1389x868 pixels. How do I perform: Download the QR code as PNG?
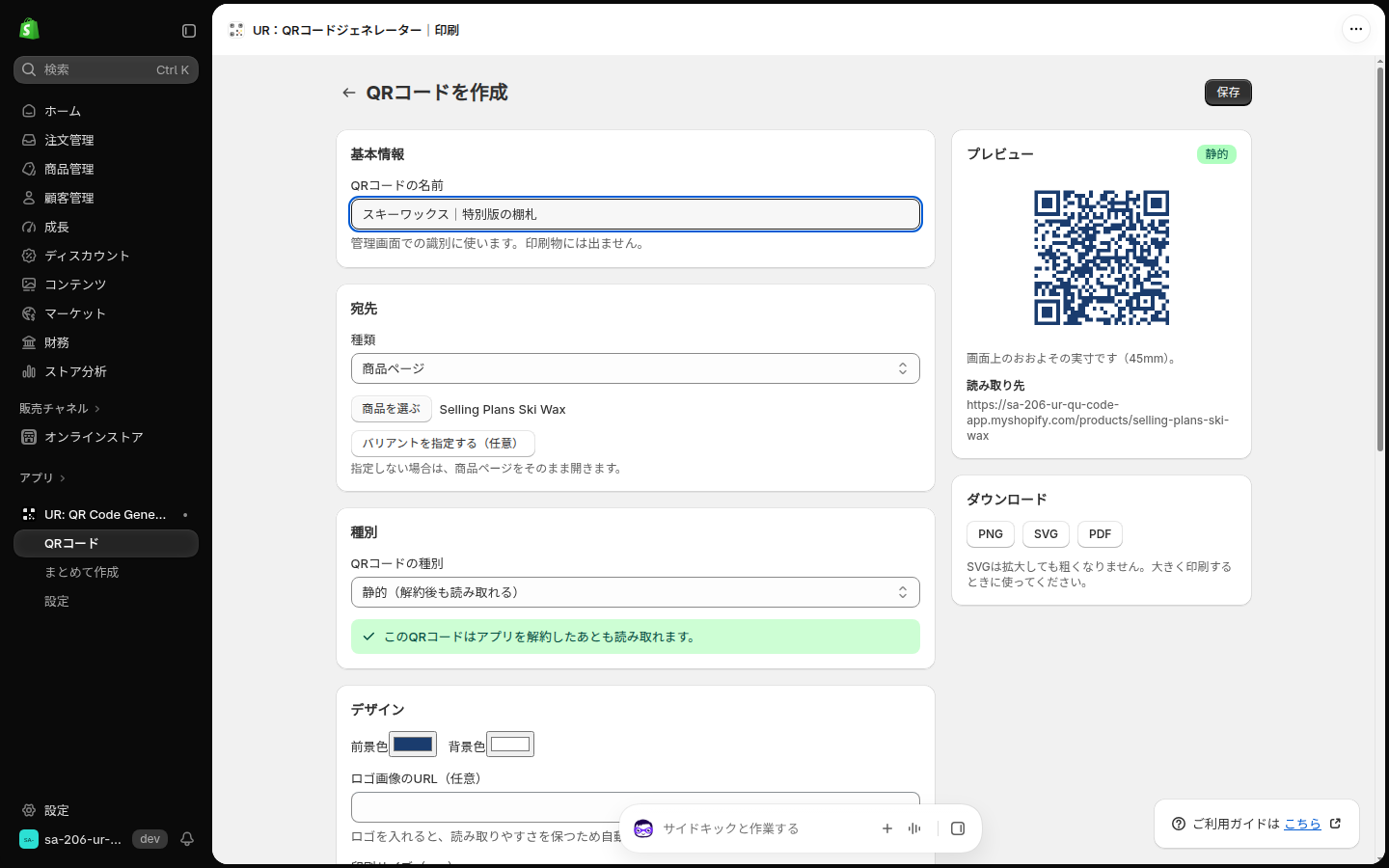pos(991,534)
